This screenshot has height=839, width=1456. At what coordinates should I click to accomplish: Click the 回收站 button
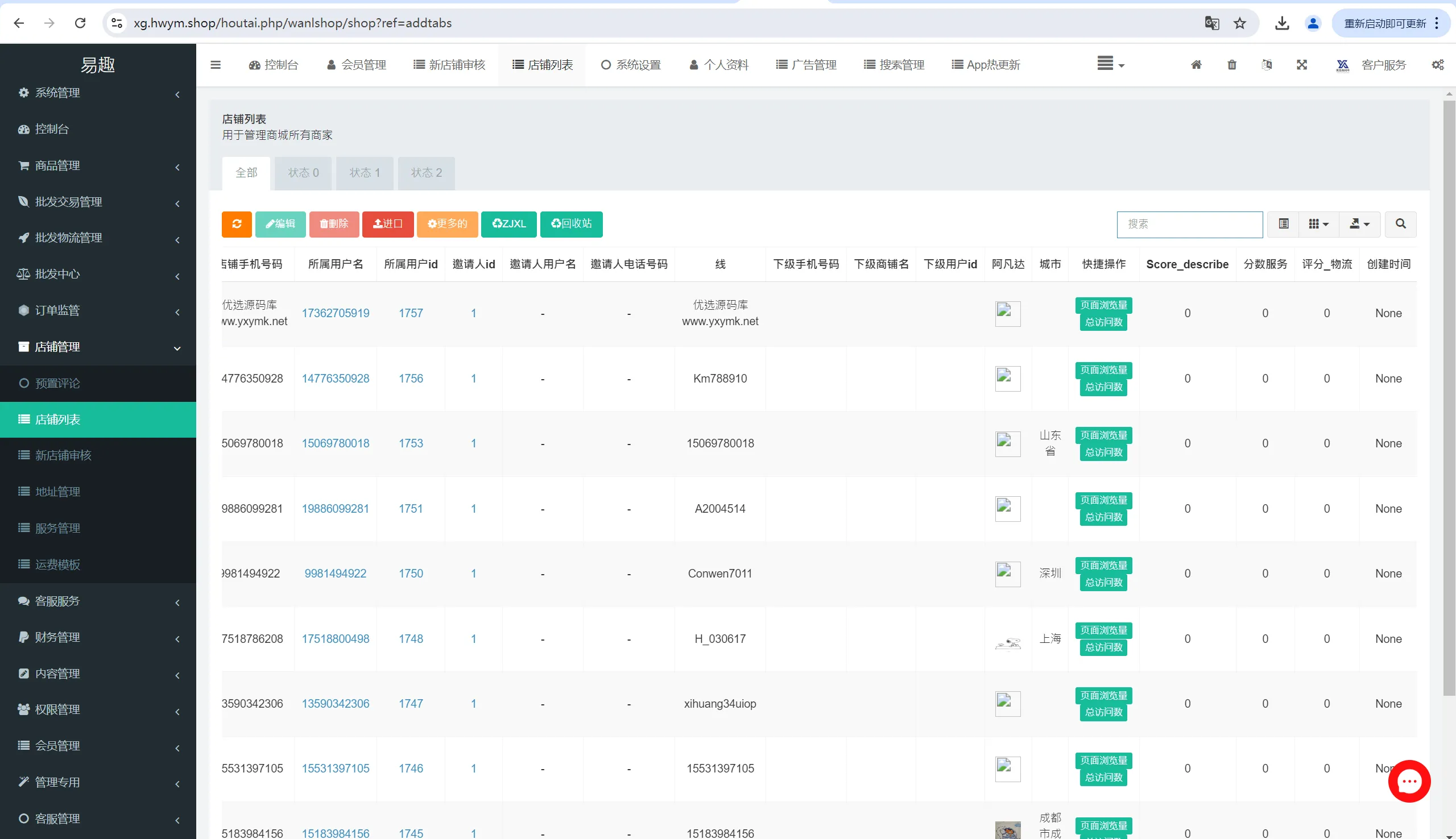(x=571, y=224)
